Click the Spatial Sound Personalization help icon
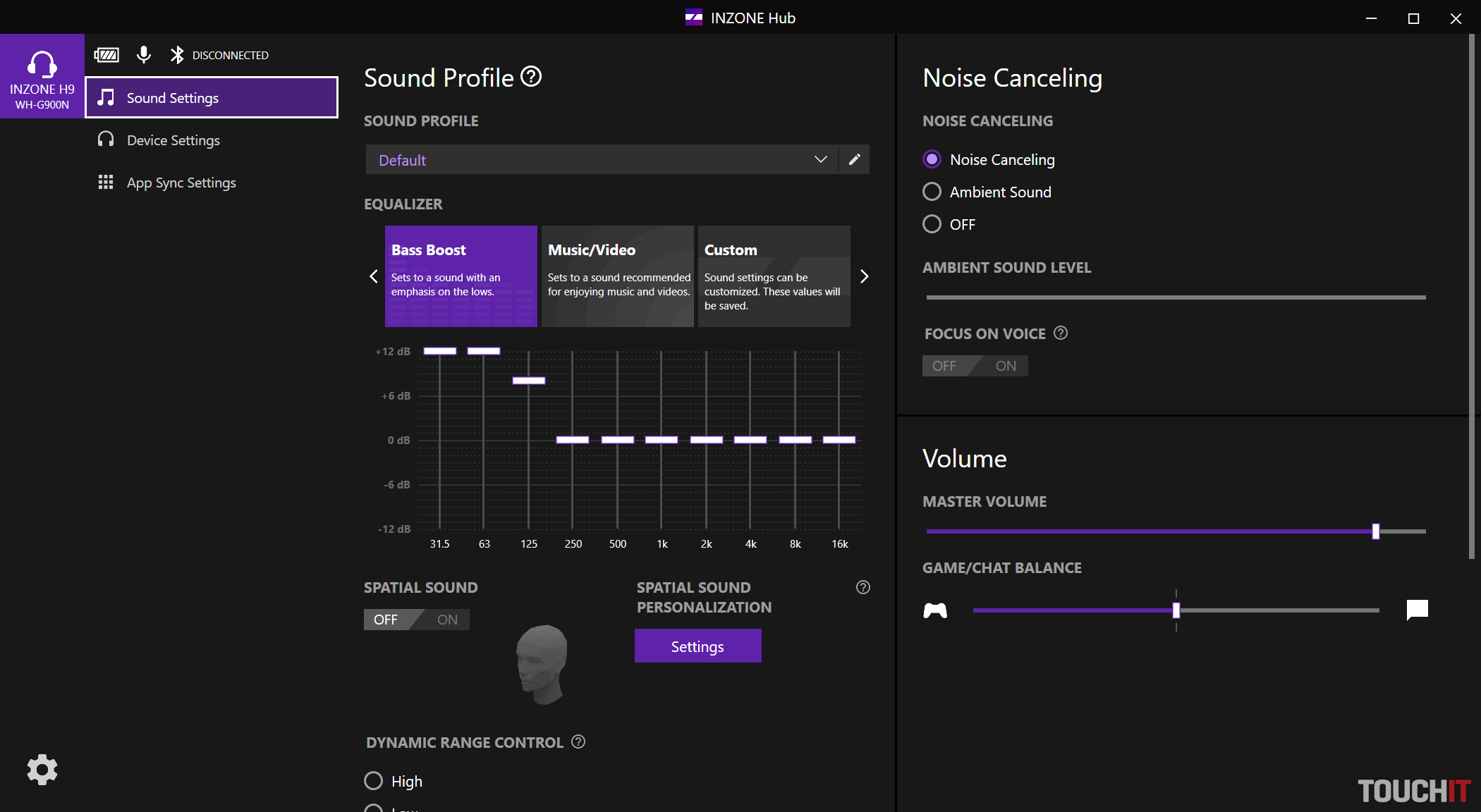 click(863, 587)
